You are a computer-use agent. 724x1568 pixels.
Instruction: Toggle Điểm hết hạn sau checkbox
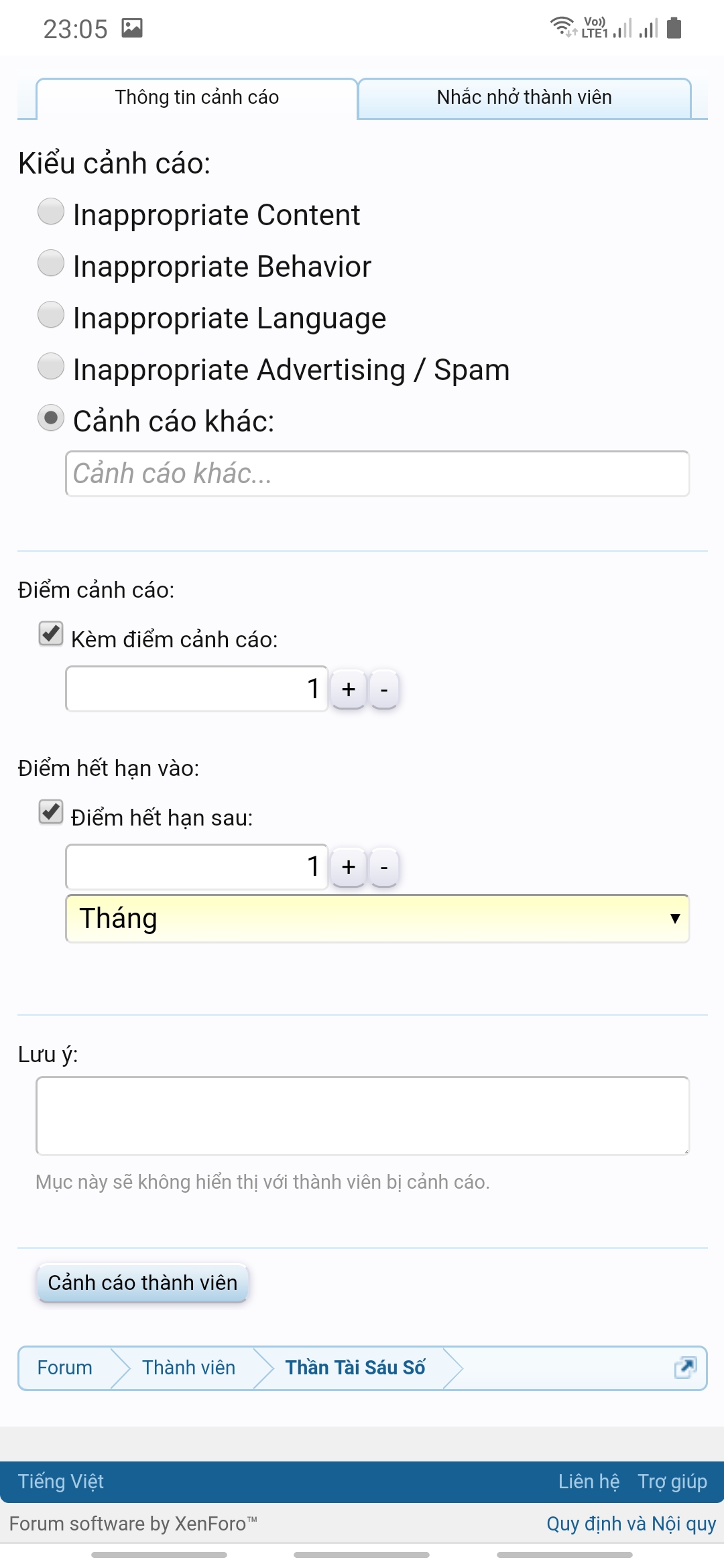tap(51, 812)
